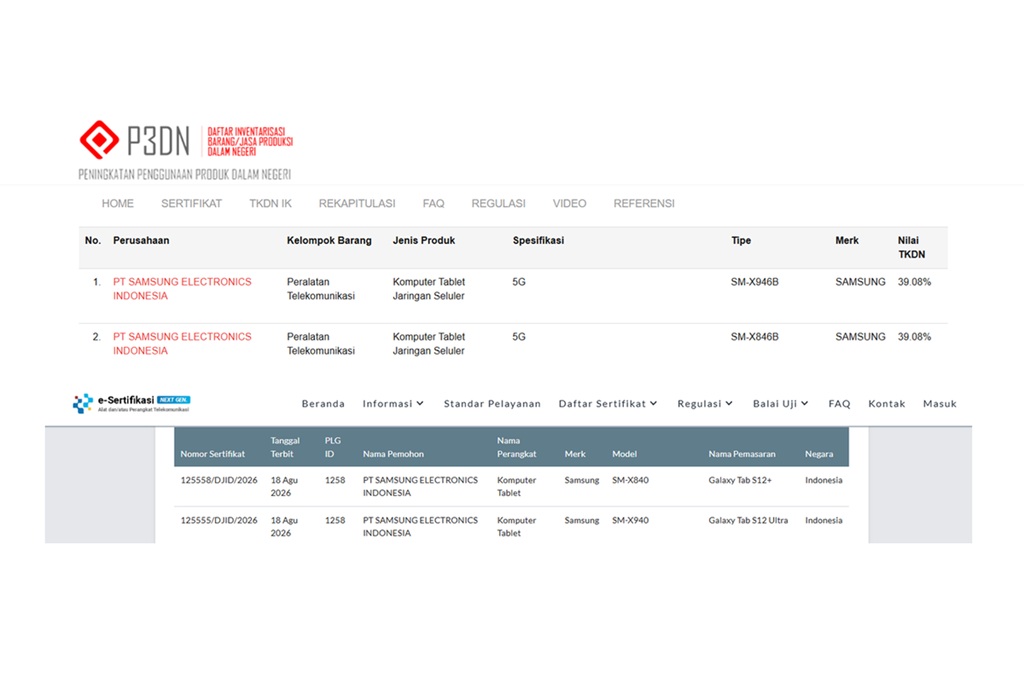Click the e-Sertifikasi logo icon

point(83,404)
